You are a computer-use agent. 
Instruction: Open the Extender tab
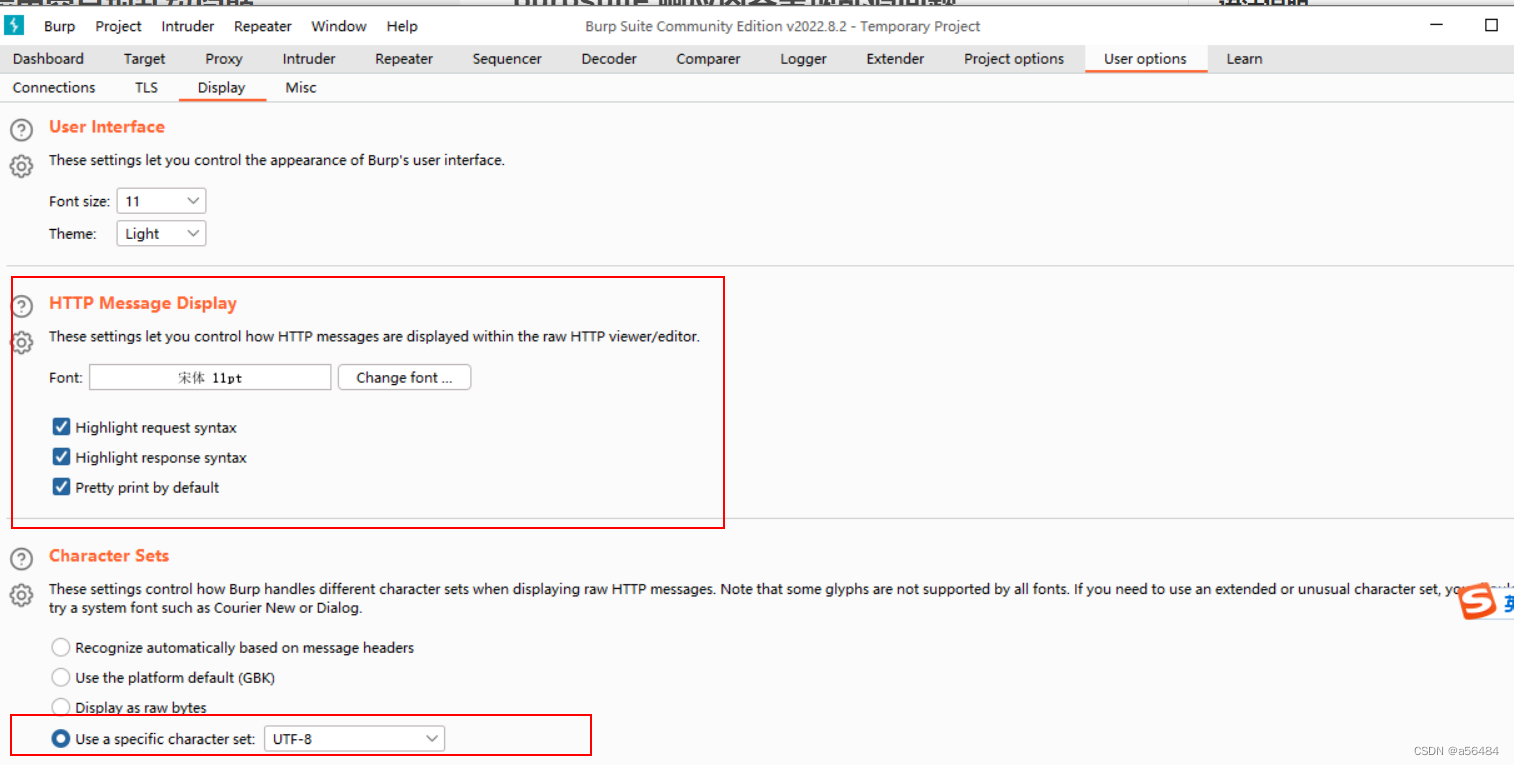[x=895, y=59]
